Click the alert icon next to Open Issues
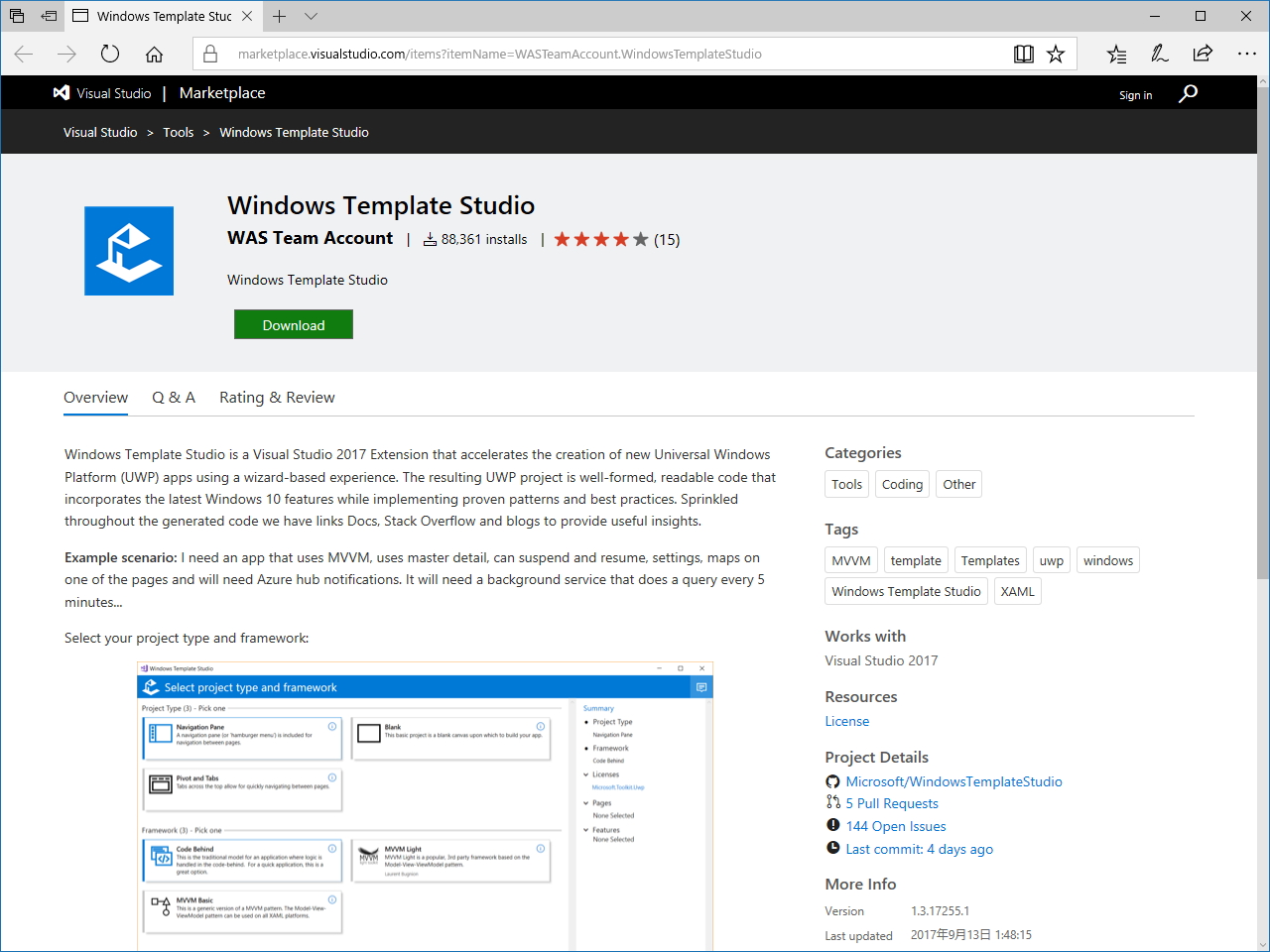Screen dimensions: 1270x952 click(832, 825)
